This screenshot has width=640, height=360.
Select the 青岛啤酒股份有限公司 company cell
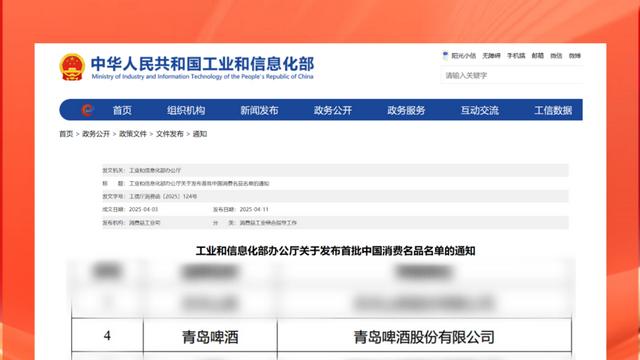[424, 335]
